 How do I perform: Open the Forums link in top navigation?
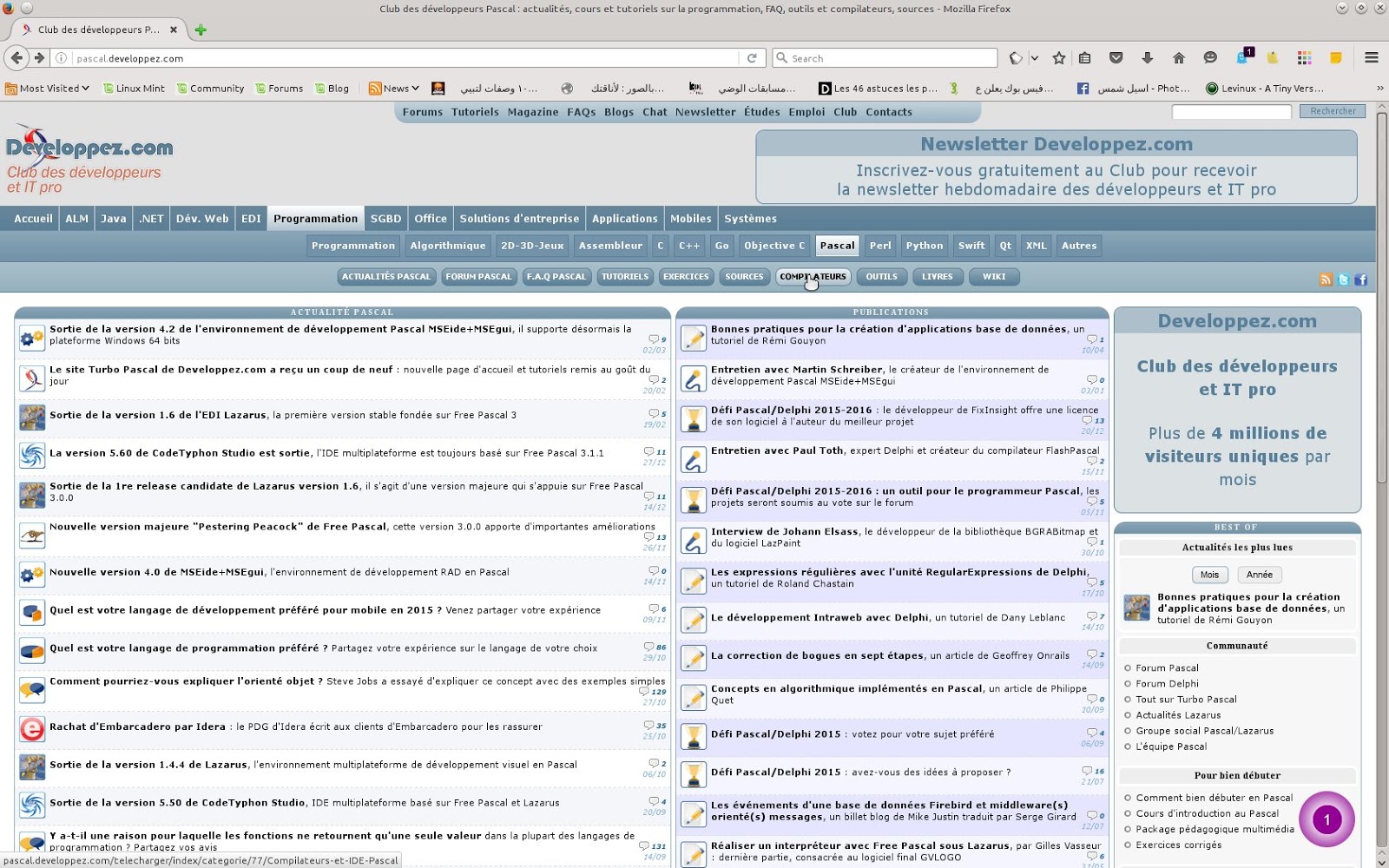(423, 112)
